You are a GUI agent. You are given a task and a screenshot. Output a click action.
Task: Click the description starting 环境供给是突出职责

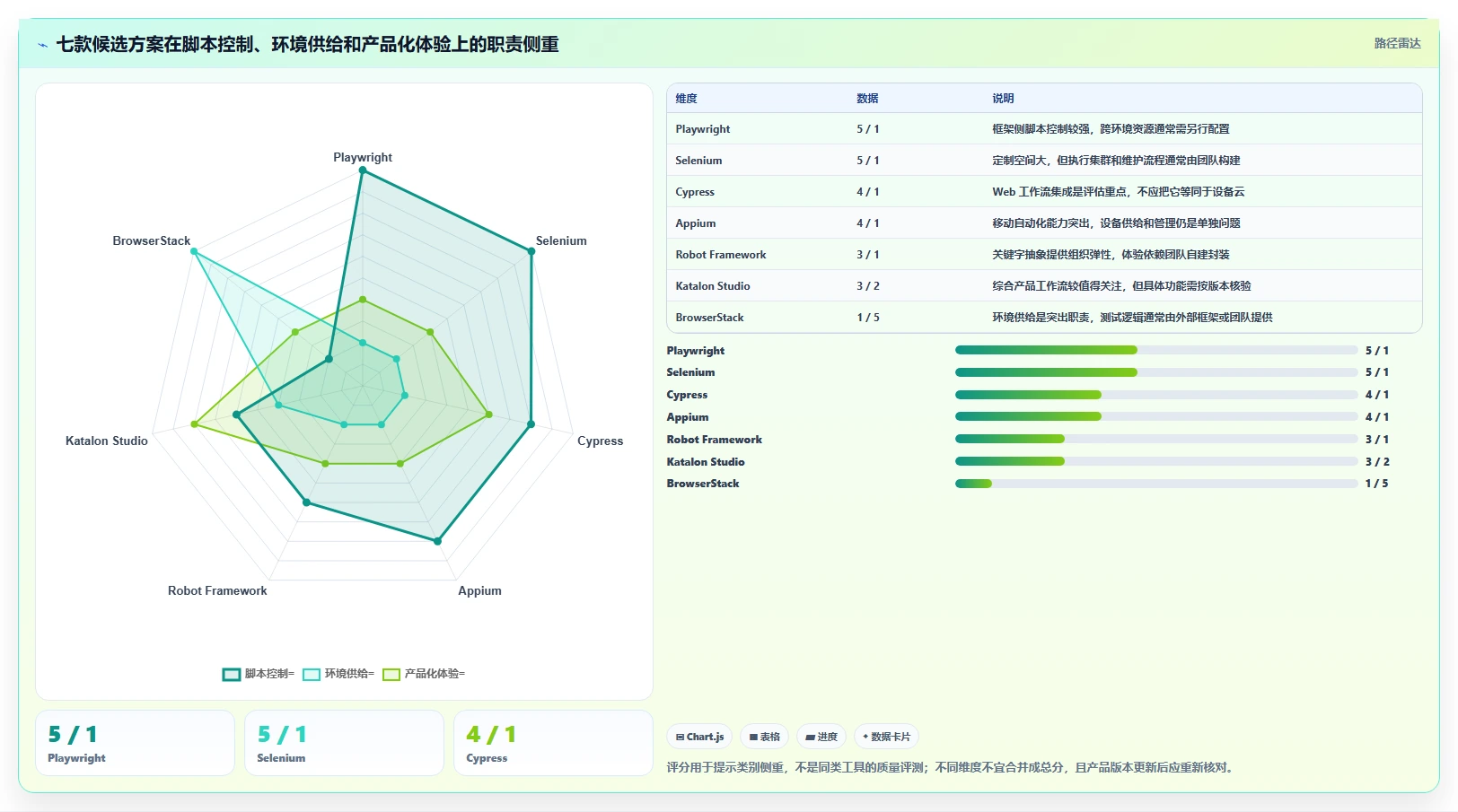tap(1132, 318)
